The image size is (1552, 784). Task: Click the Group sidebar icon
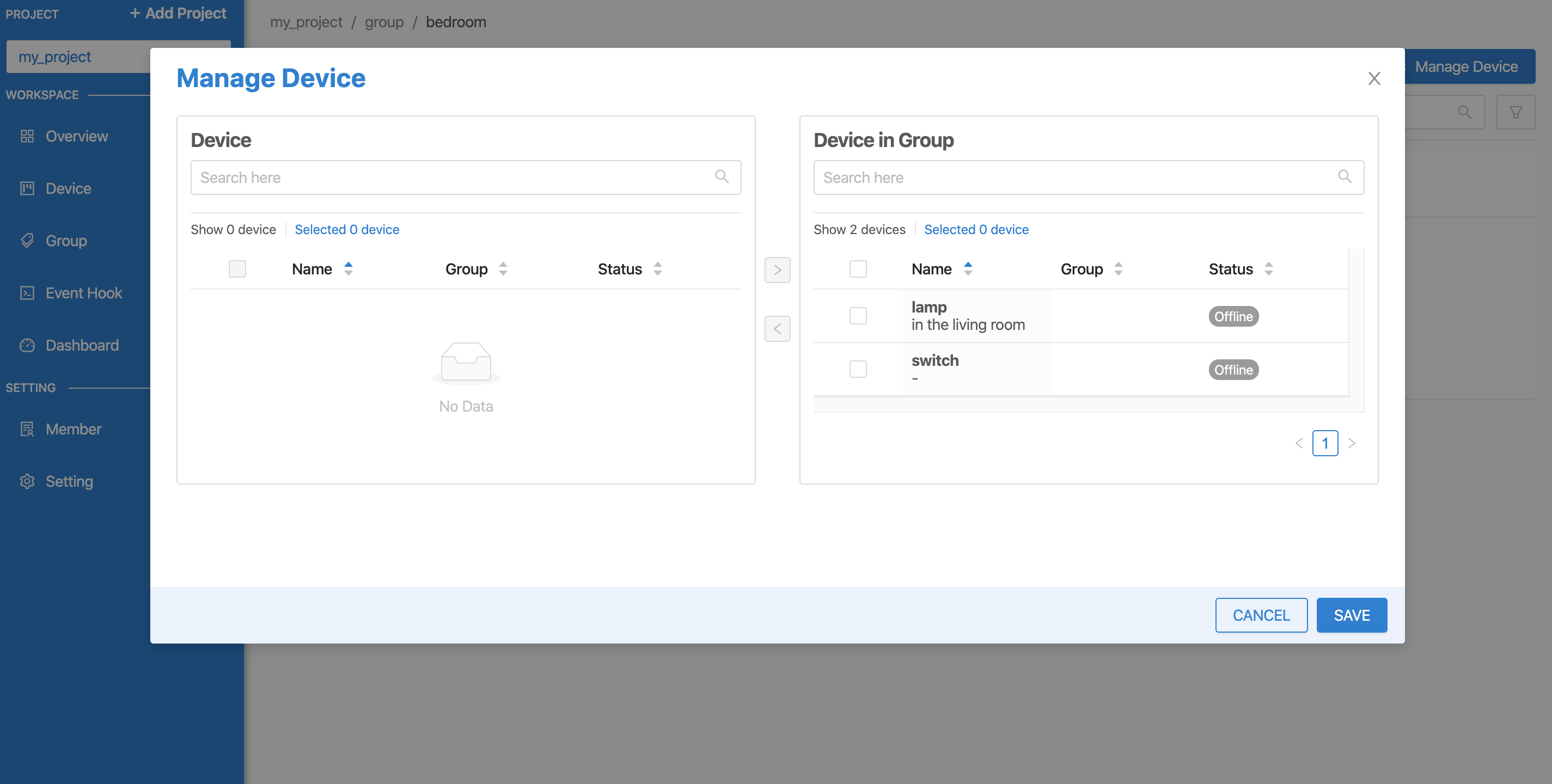27,239
